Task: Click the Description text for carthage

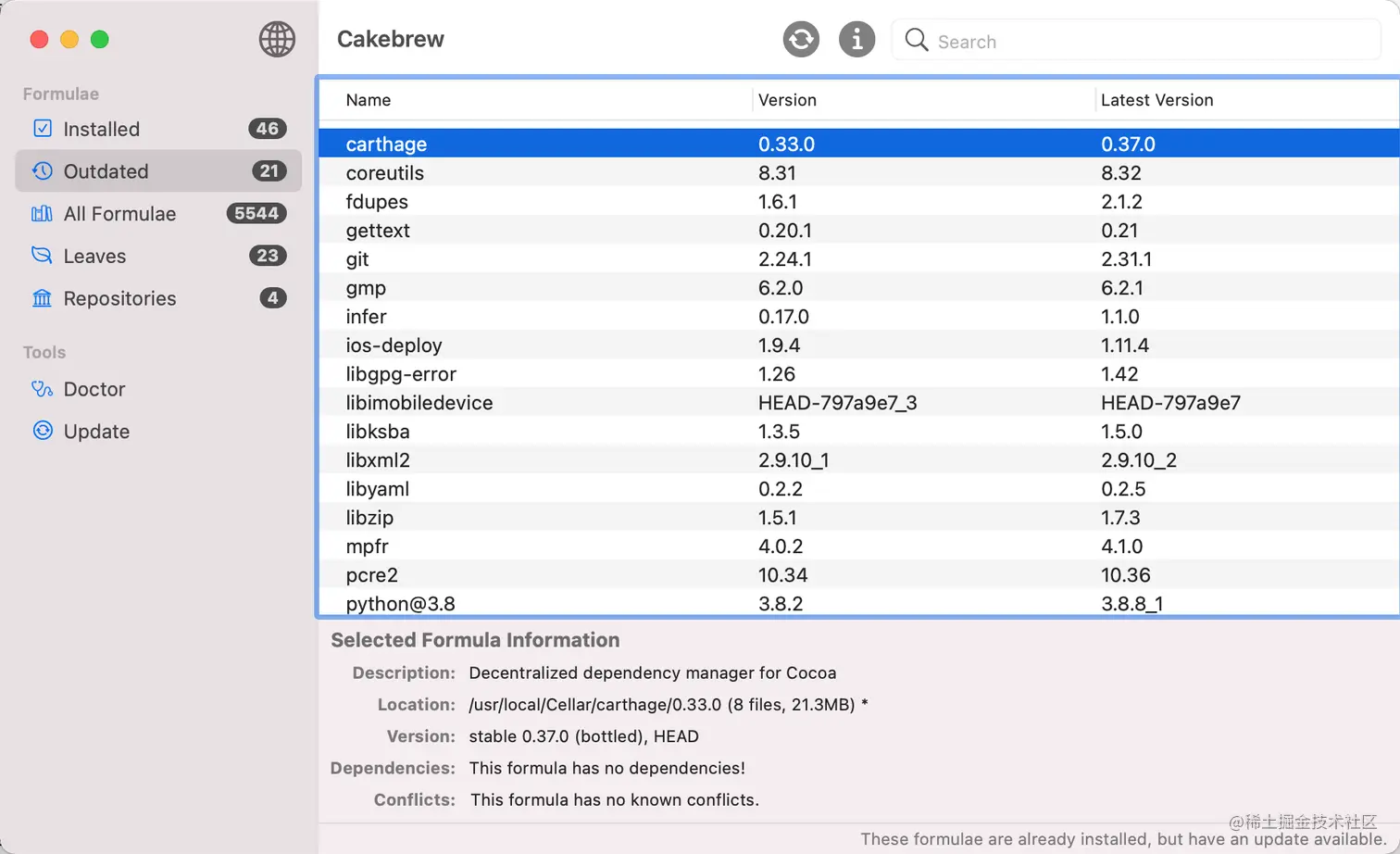Action: pyautogui.click(x=653, y=672)
